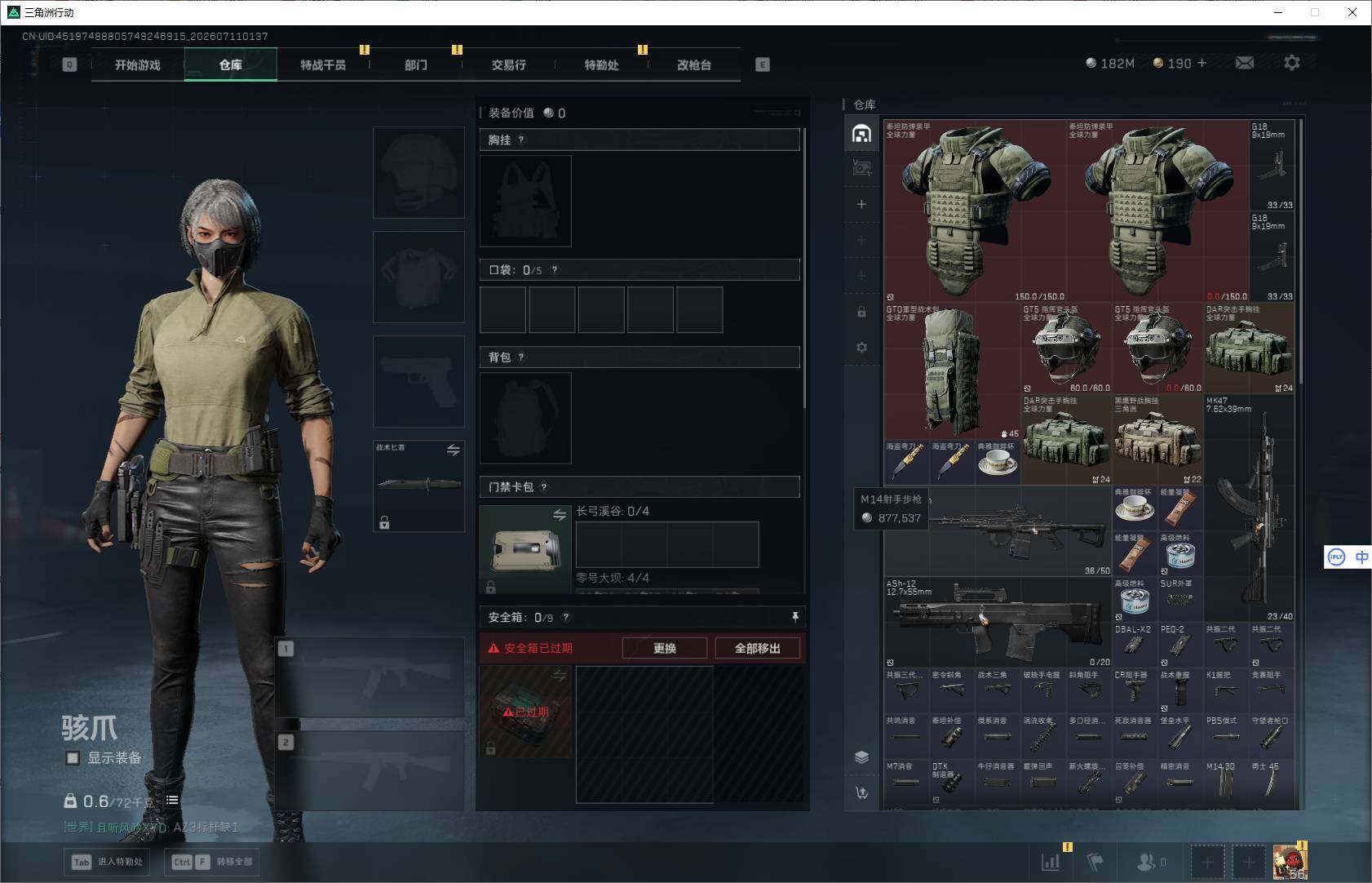Viewport: 1372px width, 883px height.
Task: Open the settings gear in top bar
Action: pyautogui.click(x=1292, y=63)
